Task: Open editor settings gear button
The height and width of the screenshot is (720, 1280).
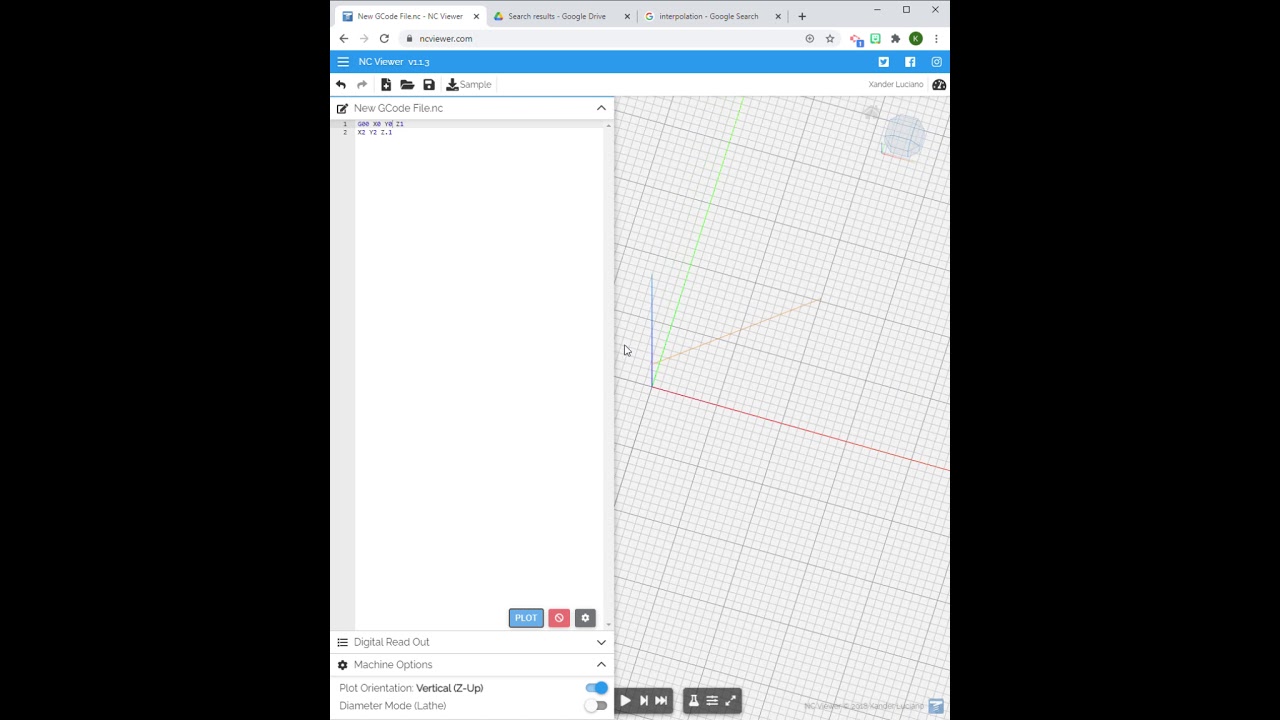Action: (x=586, y=618)
